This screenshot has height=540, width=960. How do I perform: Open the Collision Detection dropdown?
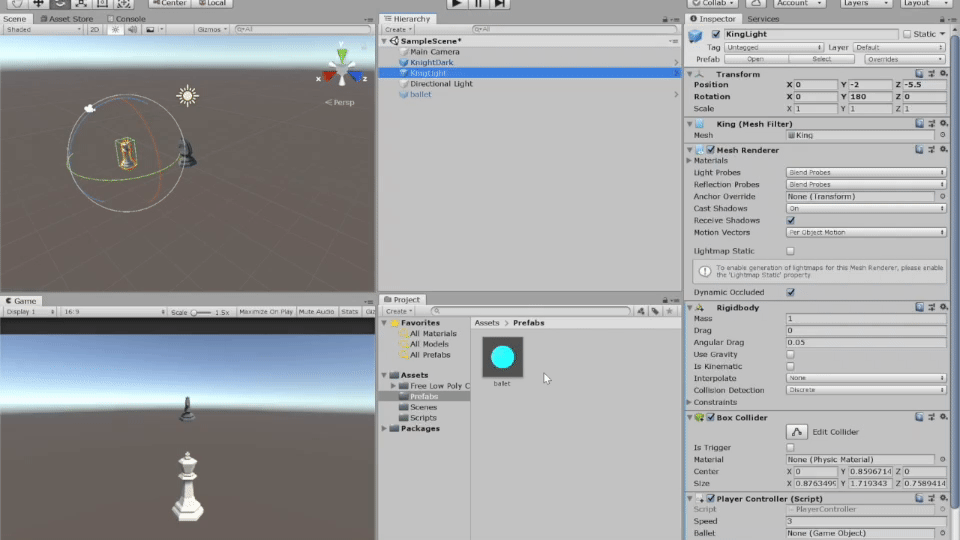tap(865, 390)
